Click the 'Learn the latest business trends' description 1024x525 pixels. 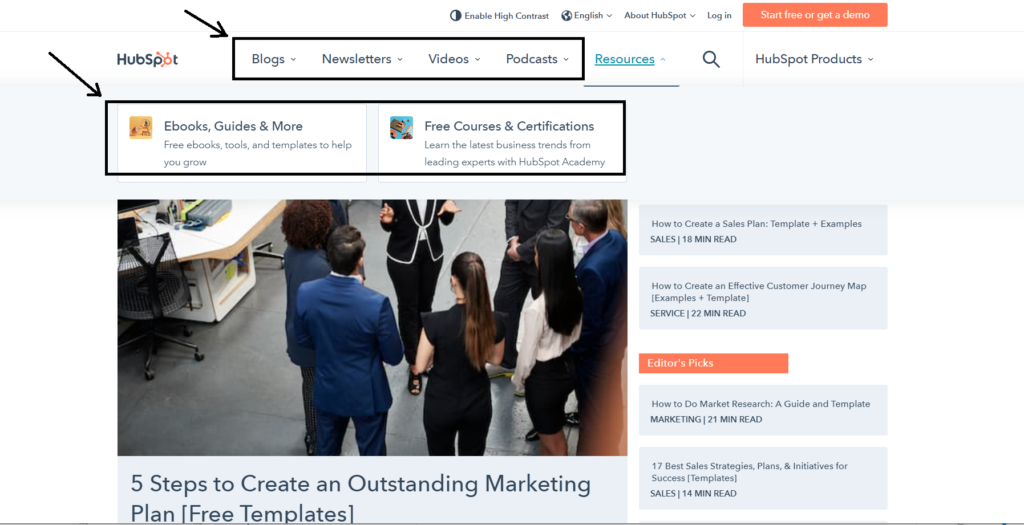tap(515, 153)
